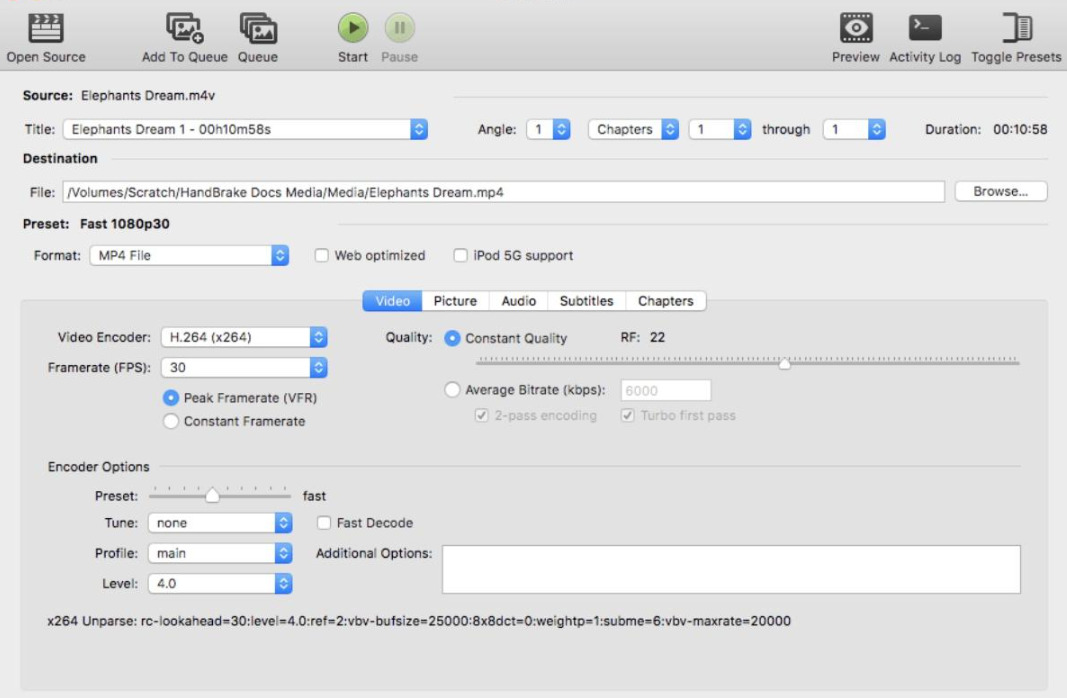Click the fast label beside Preset slider
The image size is (1067, 698).
pos(314,496)
